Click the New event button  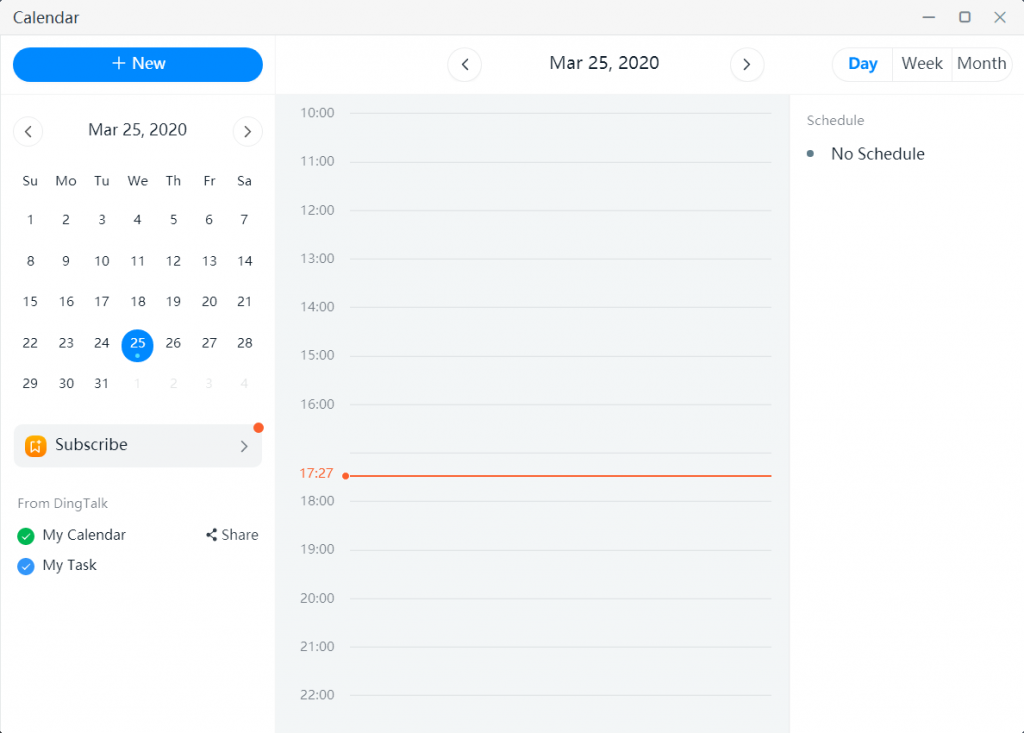tap(138, 64)
